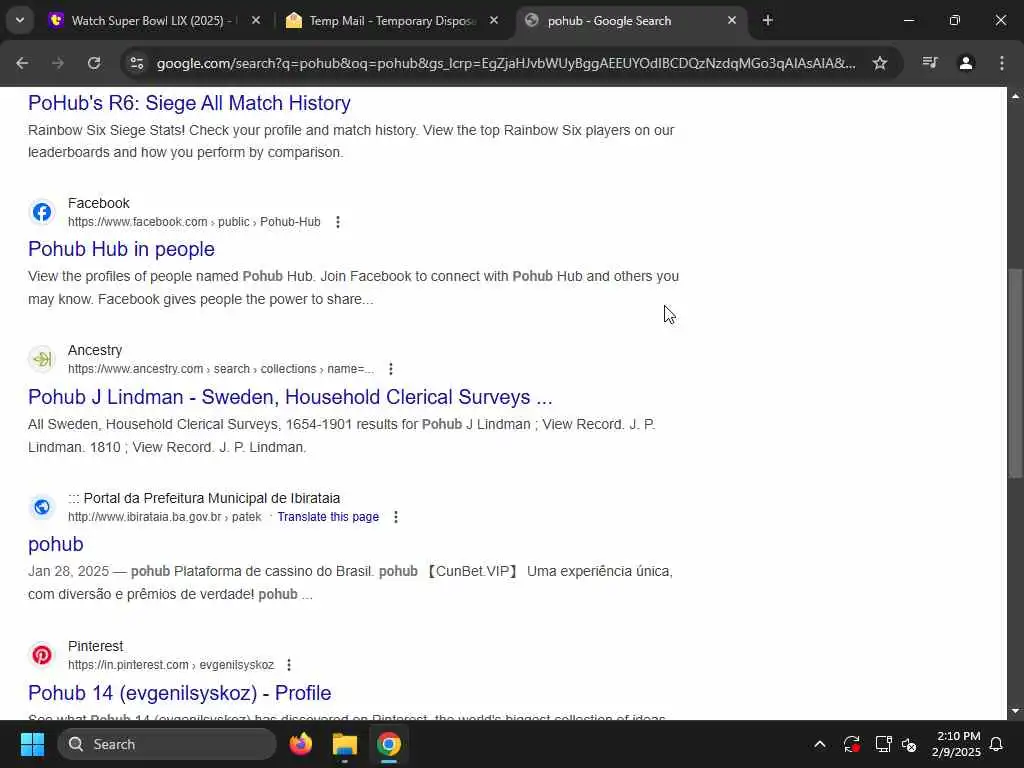Image resolution: width=1024 pixels, height=768 pixels.
Task: Close the Watch Super Bowl LIX tab
Action: [256, 21]
